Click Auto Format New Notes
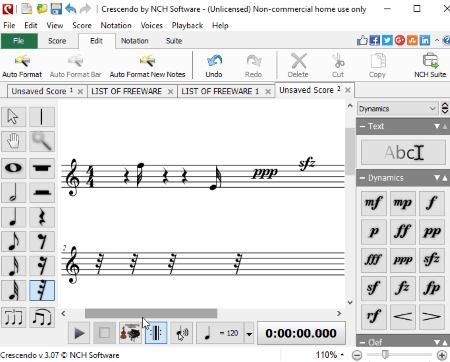This screenshot has width=450, height=362. (147, 66)
